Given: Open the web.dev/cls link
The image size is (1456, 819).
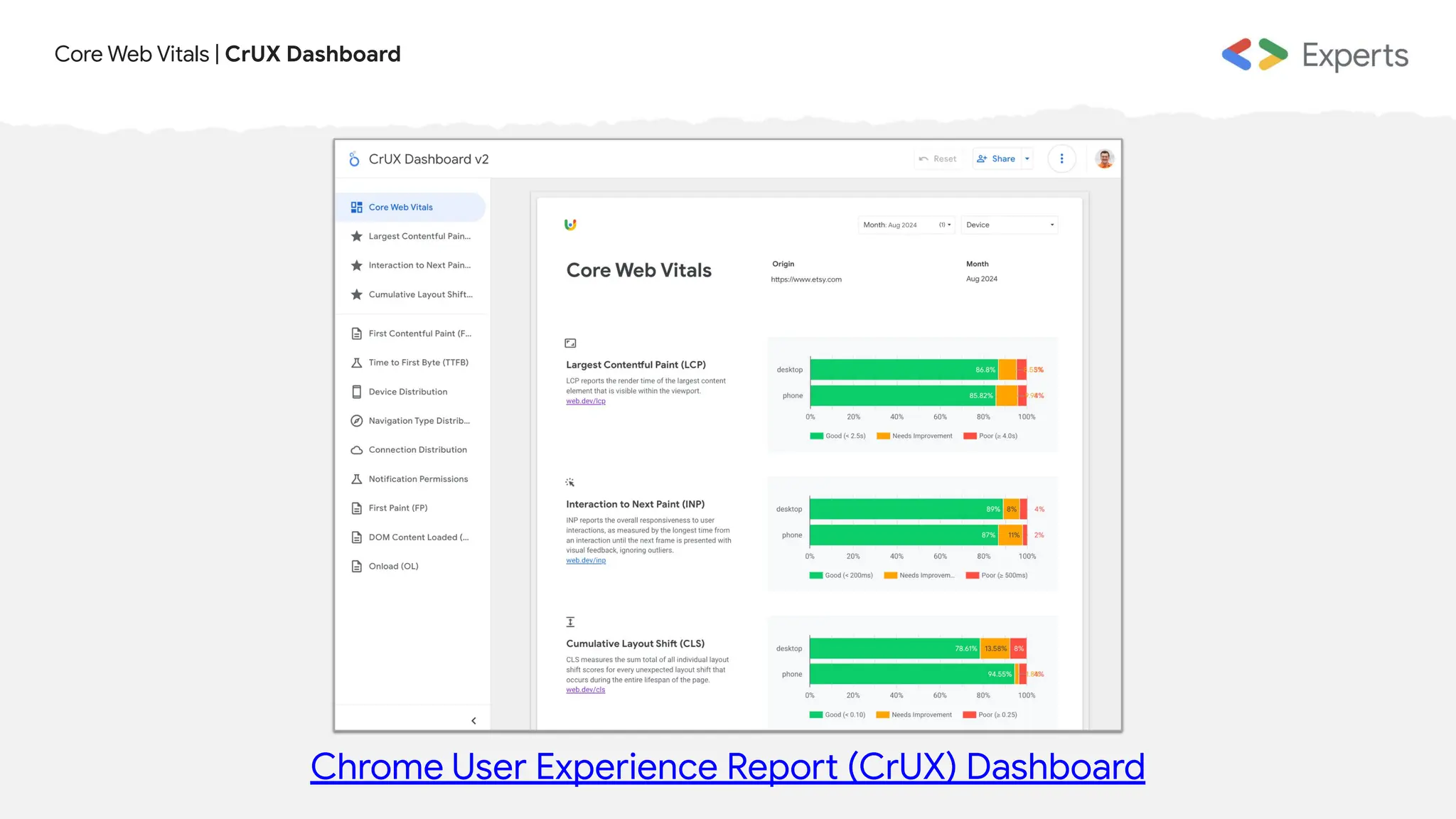Looking at the screenshot, I should coord(586,690).
